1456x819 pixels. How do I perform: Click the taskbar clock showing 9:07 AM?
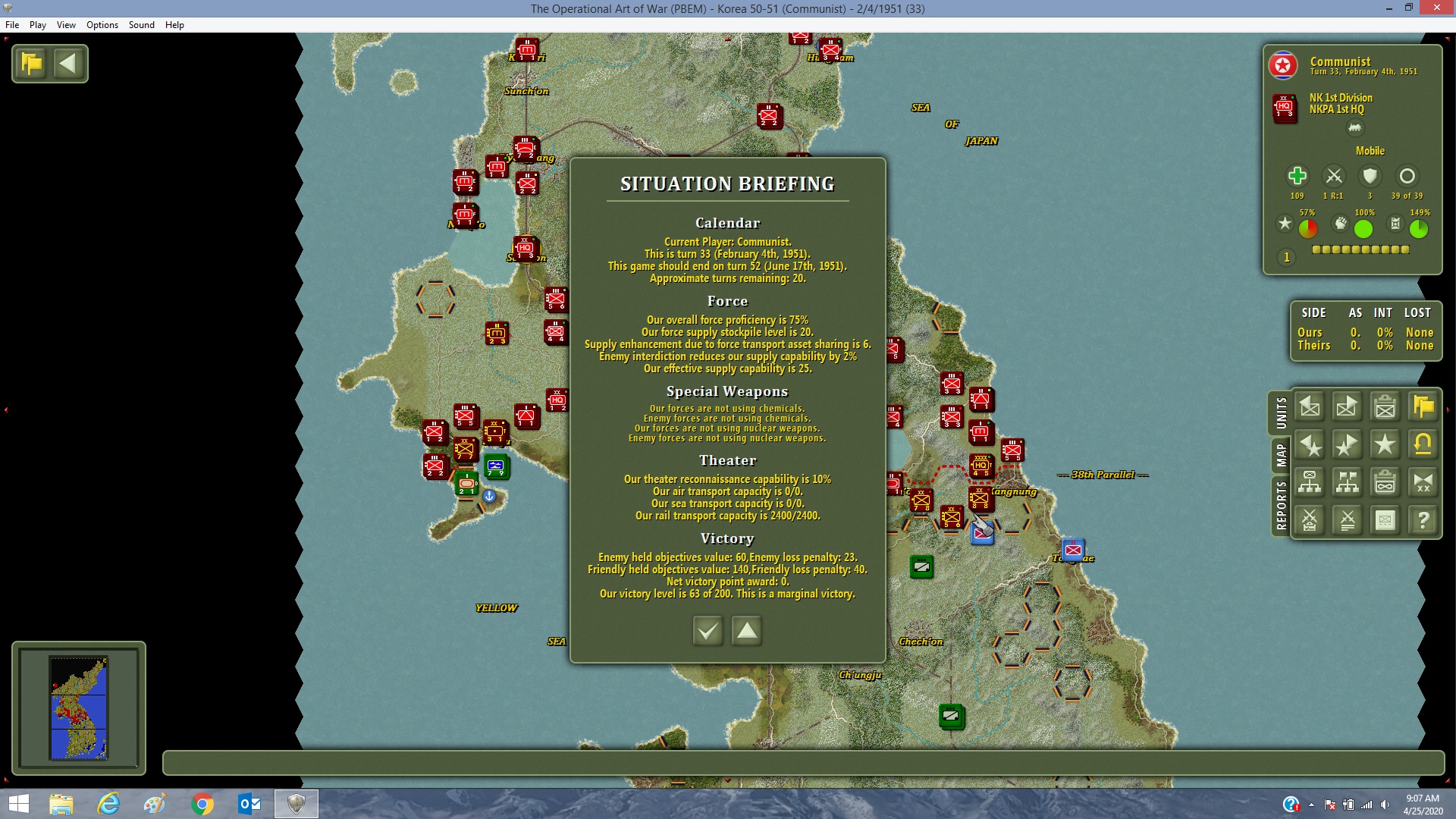tap(1422, 804)
